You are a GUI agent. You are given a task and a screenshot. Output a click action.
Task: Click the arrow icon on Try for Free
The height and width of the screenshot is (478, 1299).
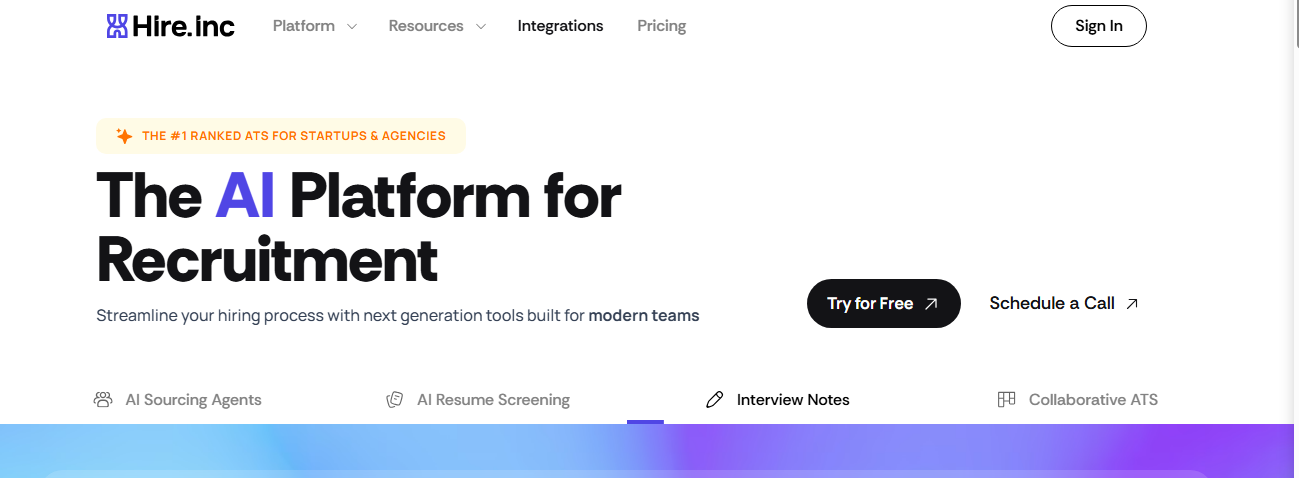pyautogui.click(x=931, y=304)
